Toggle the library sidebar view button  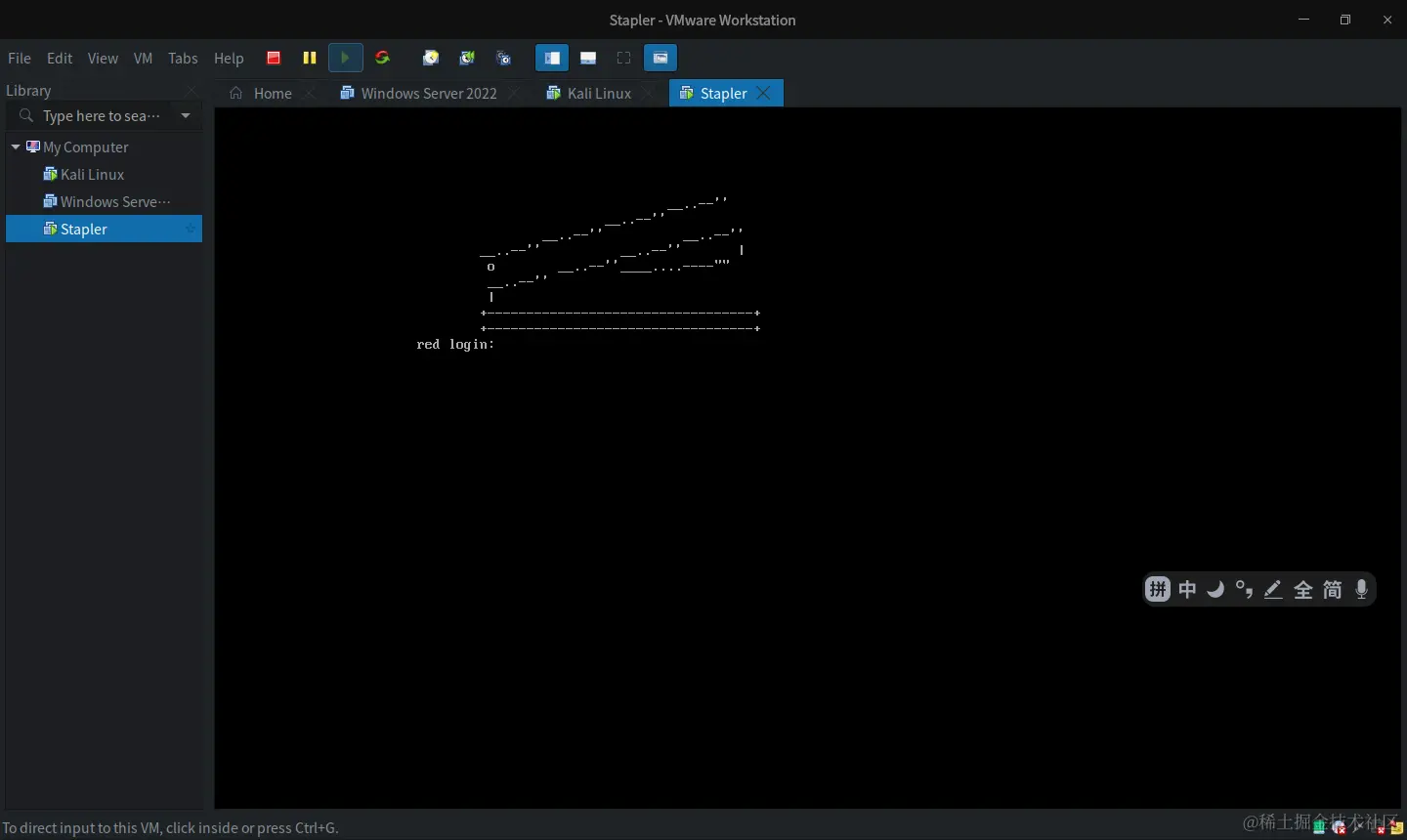(552, 58)
